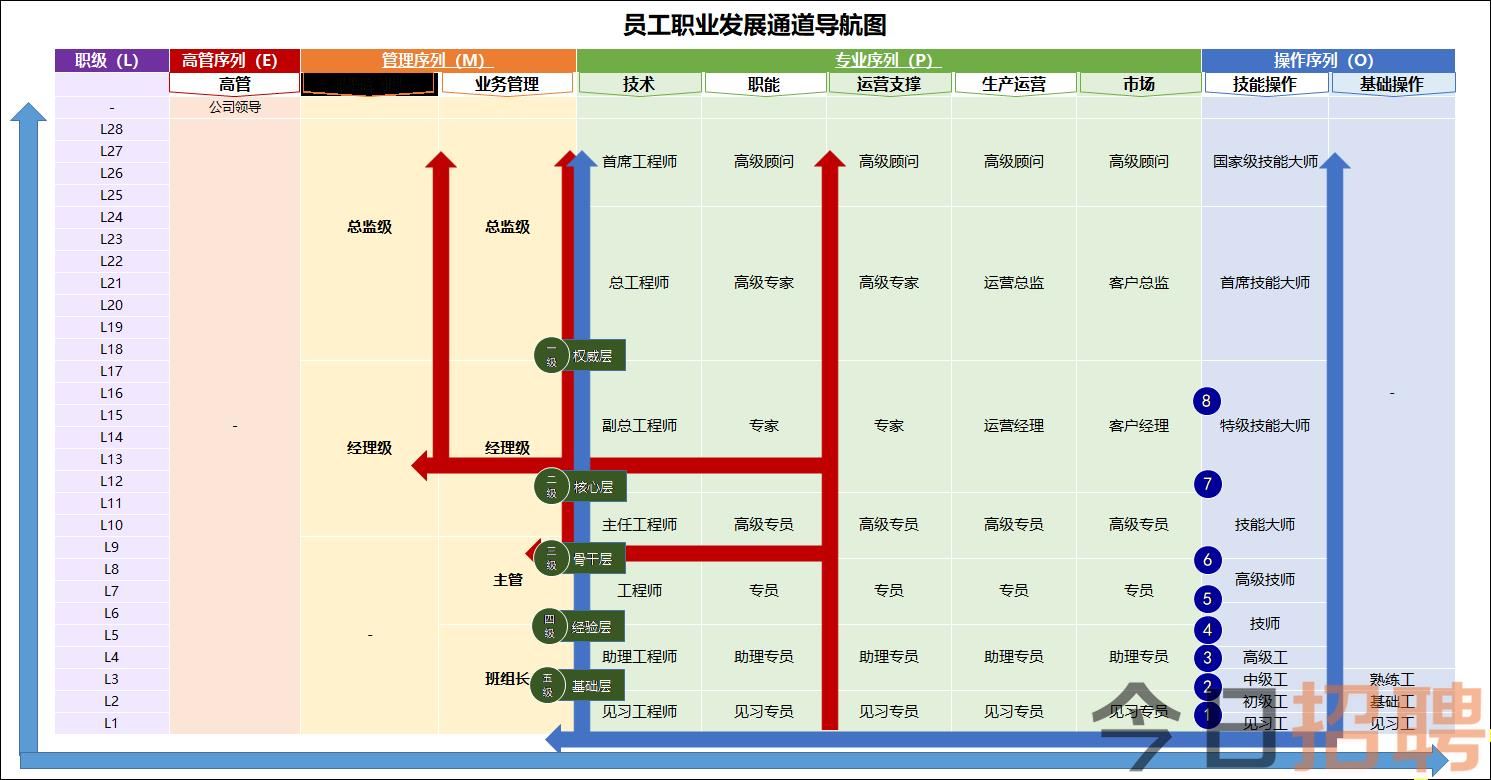
Task: Click the 国家级技能大师 cell
Action: (1265, 162)
